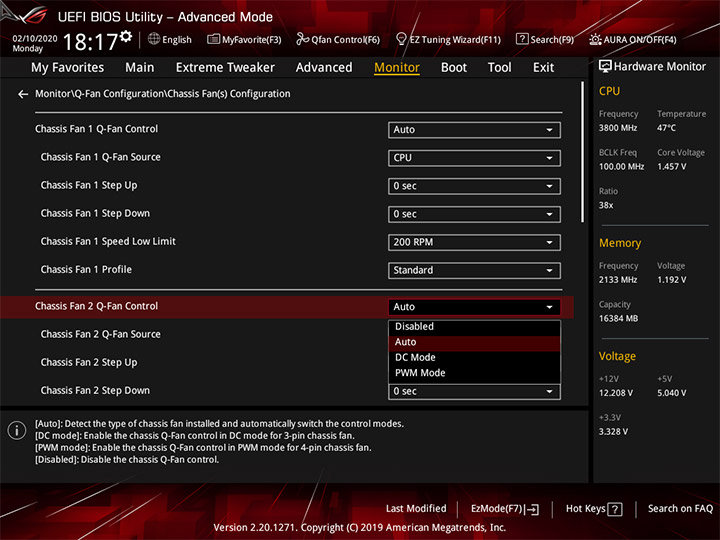This screenshot has height=540, width=720.
Task: Click the +12V value 12.208 V
Action: pyautogui.click(x=616, y=393)
